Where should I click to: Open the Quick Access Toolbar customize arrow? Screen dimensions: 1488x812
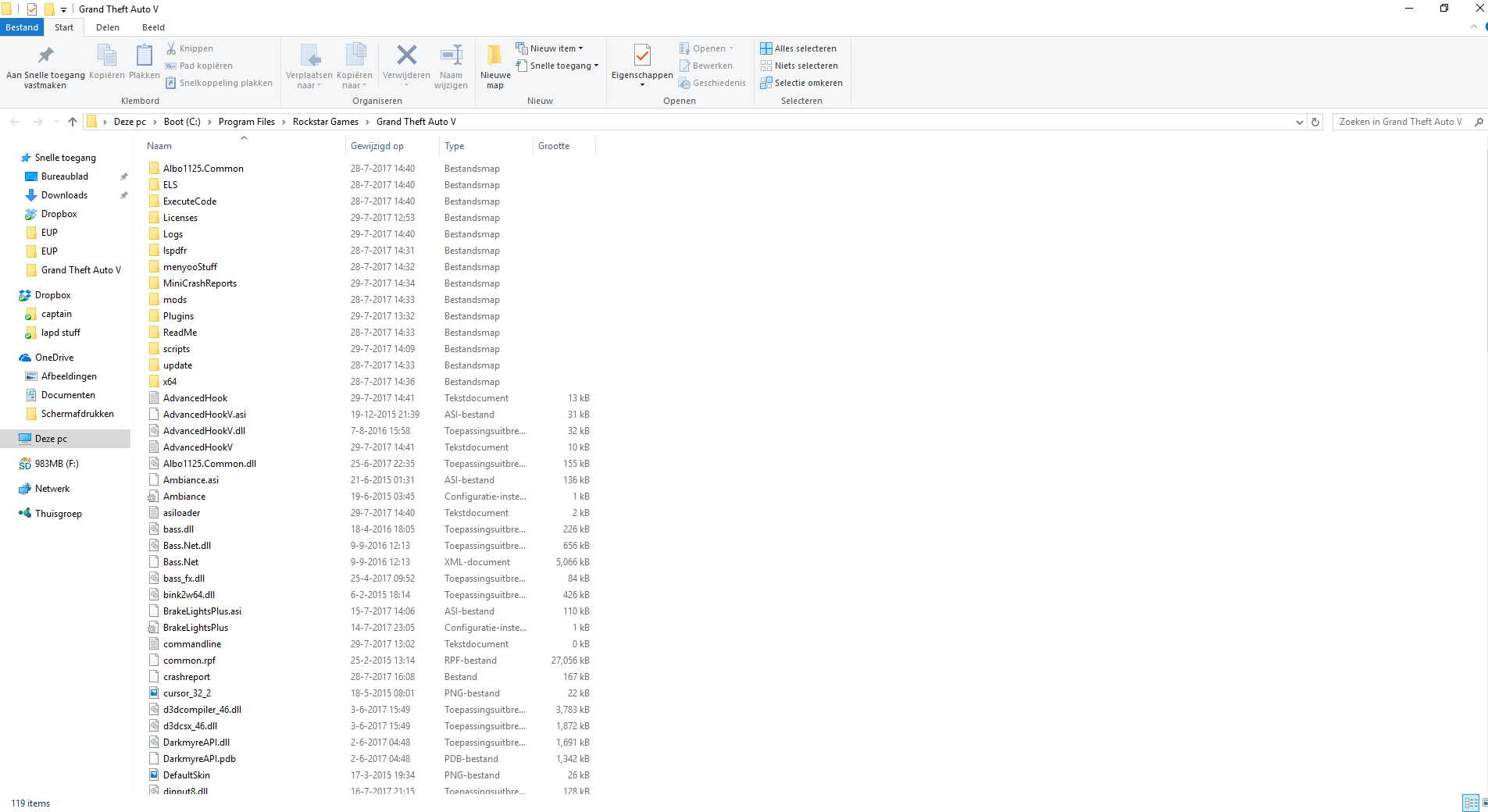[63, 10]
